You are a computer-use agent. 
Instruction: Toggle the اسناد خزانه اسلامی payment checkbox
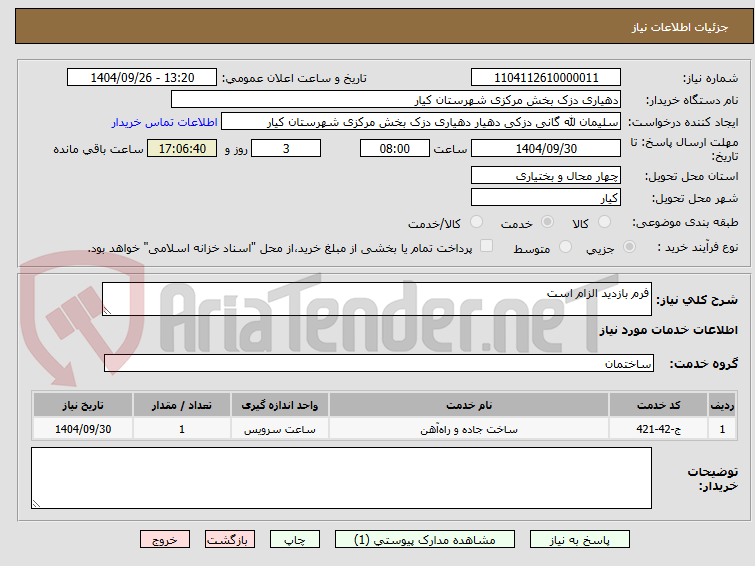pos(486,246)
